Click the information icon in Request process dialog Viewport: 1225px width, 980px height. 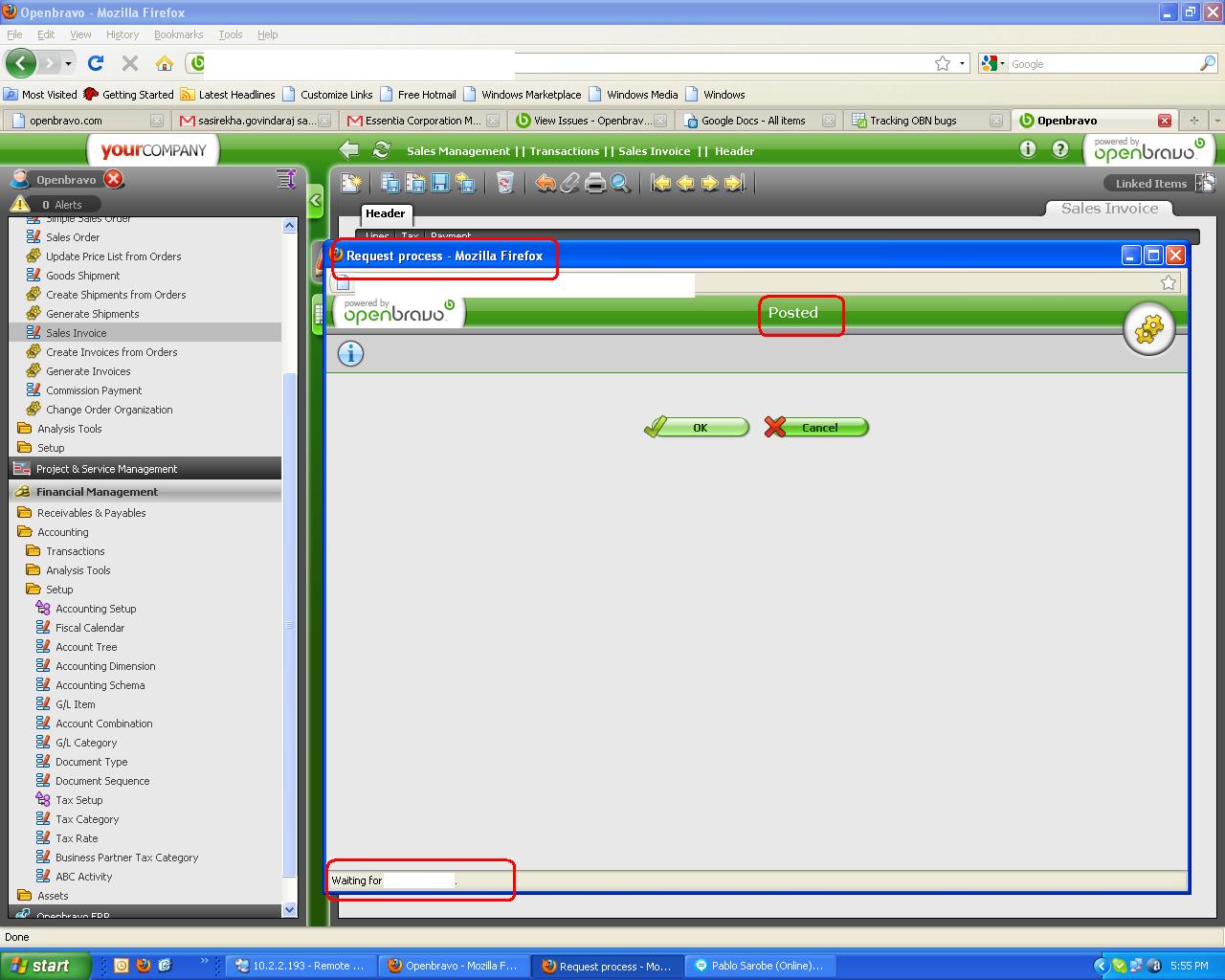[350, 353]
